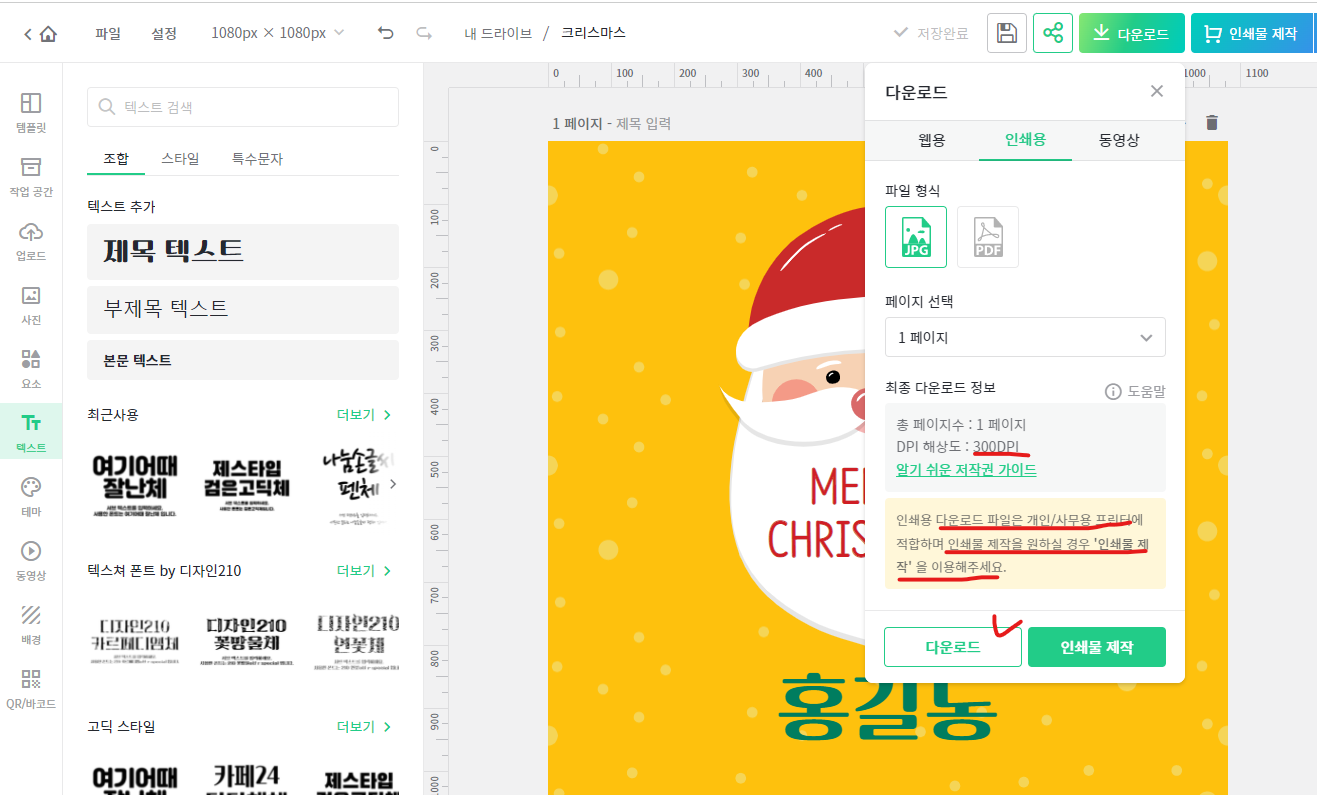This screenshot has height=795, width=1317.
Task: Select JPG file format icon
Action: 916,237
